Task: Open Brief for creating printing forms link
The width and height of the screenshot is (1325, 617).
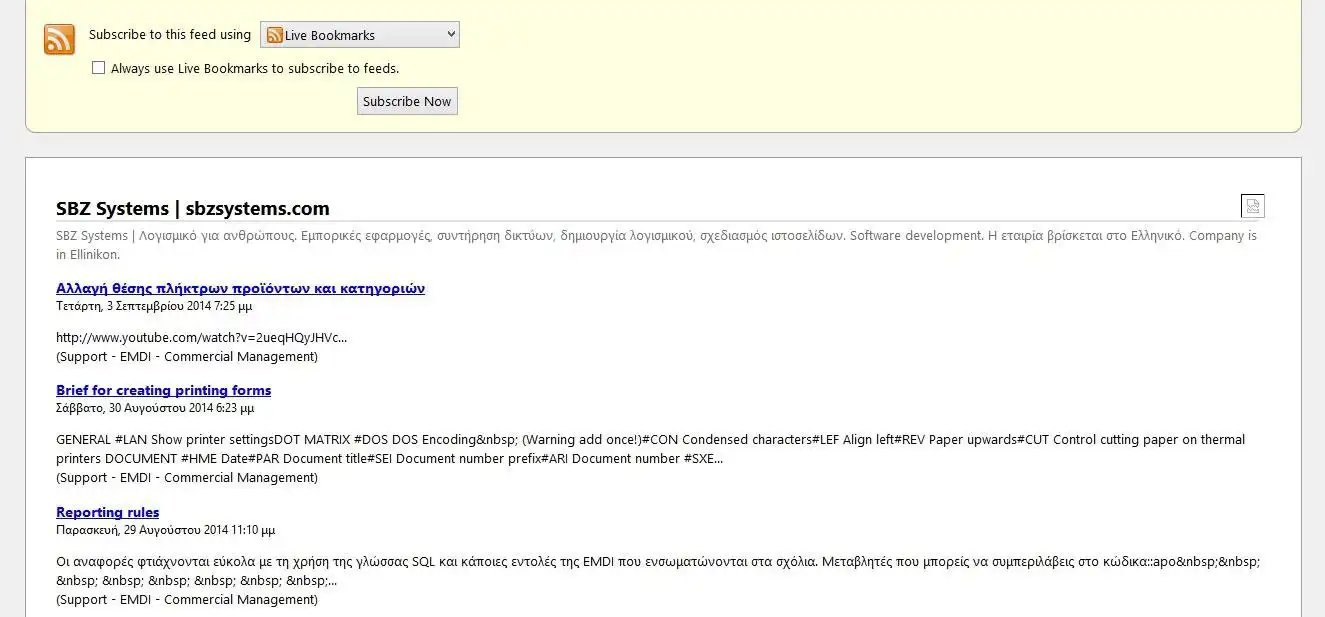Action: pyautogui.click(x=163, y=390)
